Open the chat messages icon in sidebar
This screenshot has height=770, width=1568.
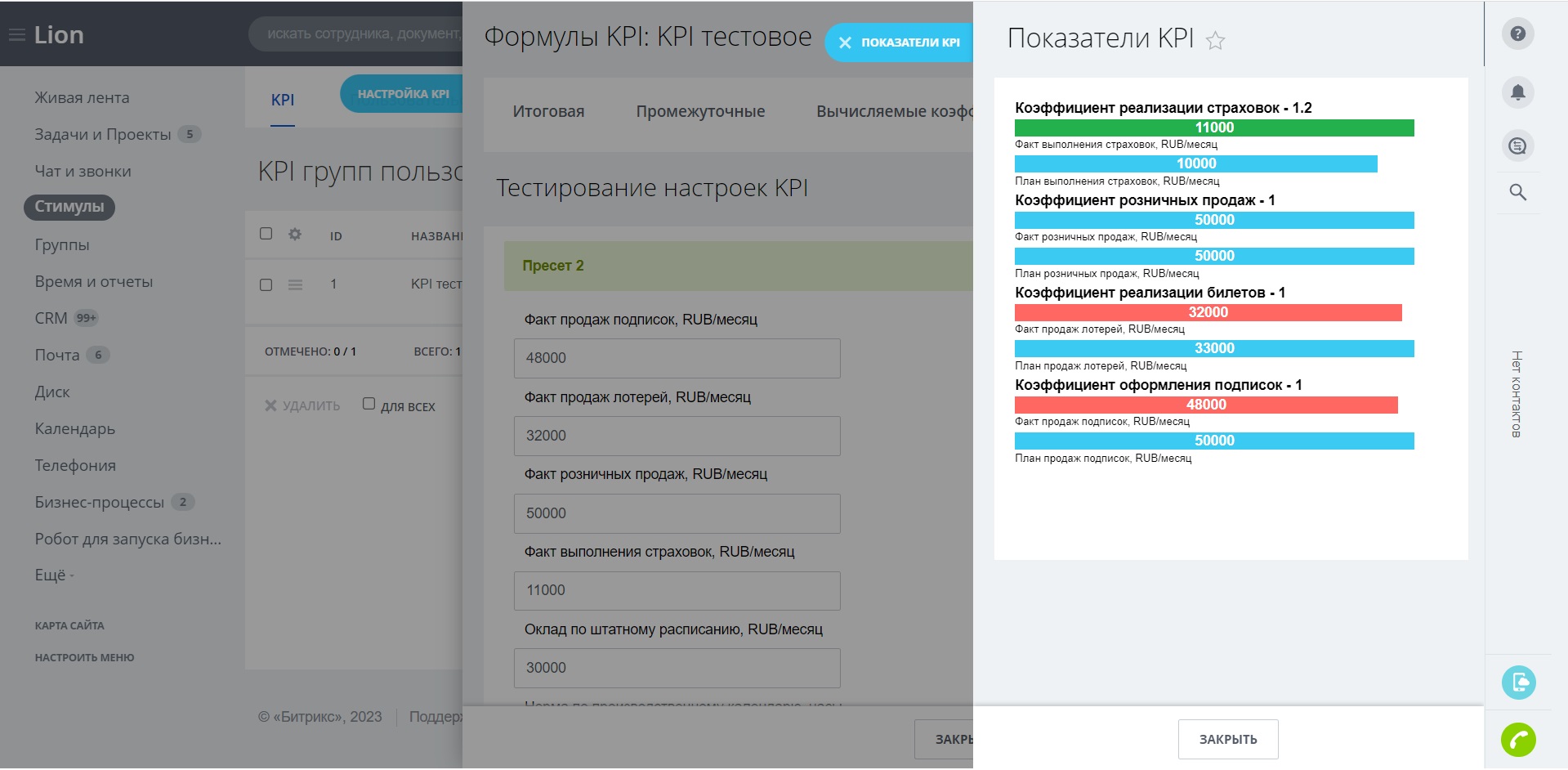tap(1517, 146)
